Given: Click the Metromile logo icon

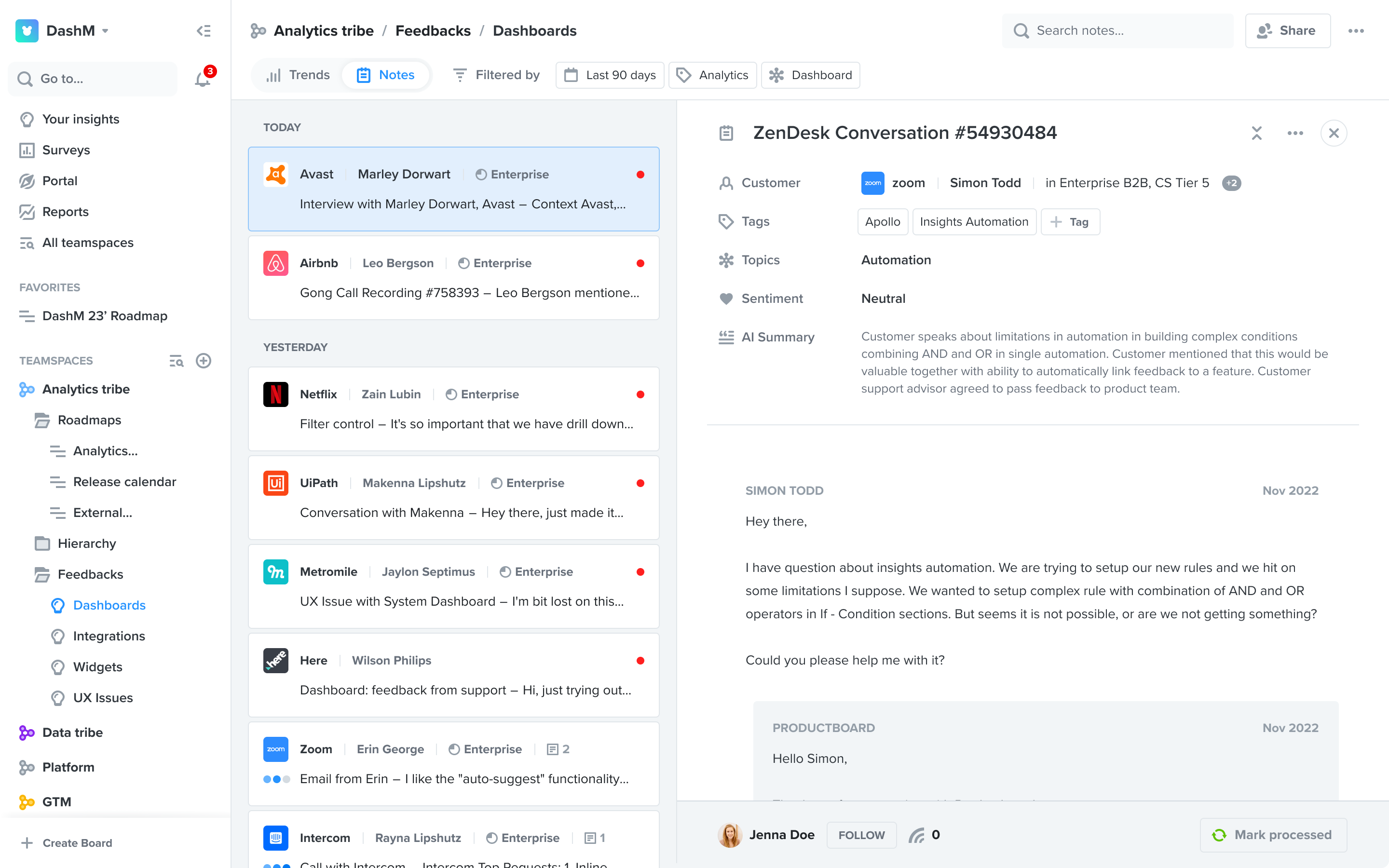Looking at the screenshot, I should [275, 572].
